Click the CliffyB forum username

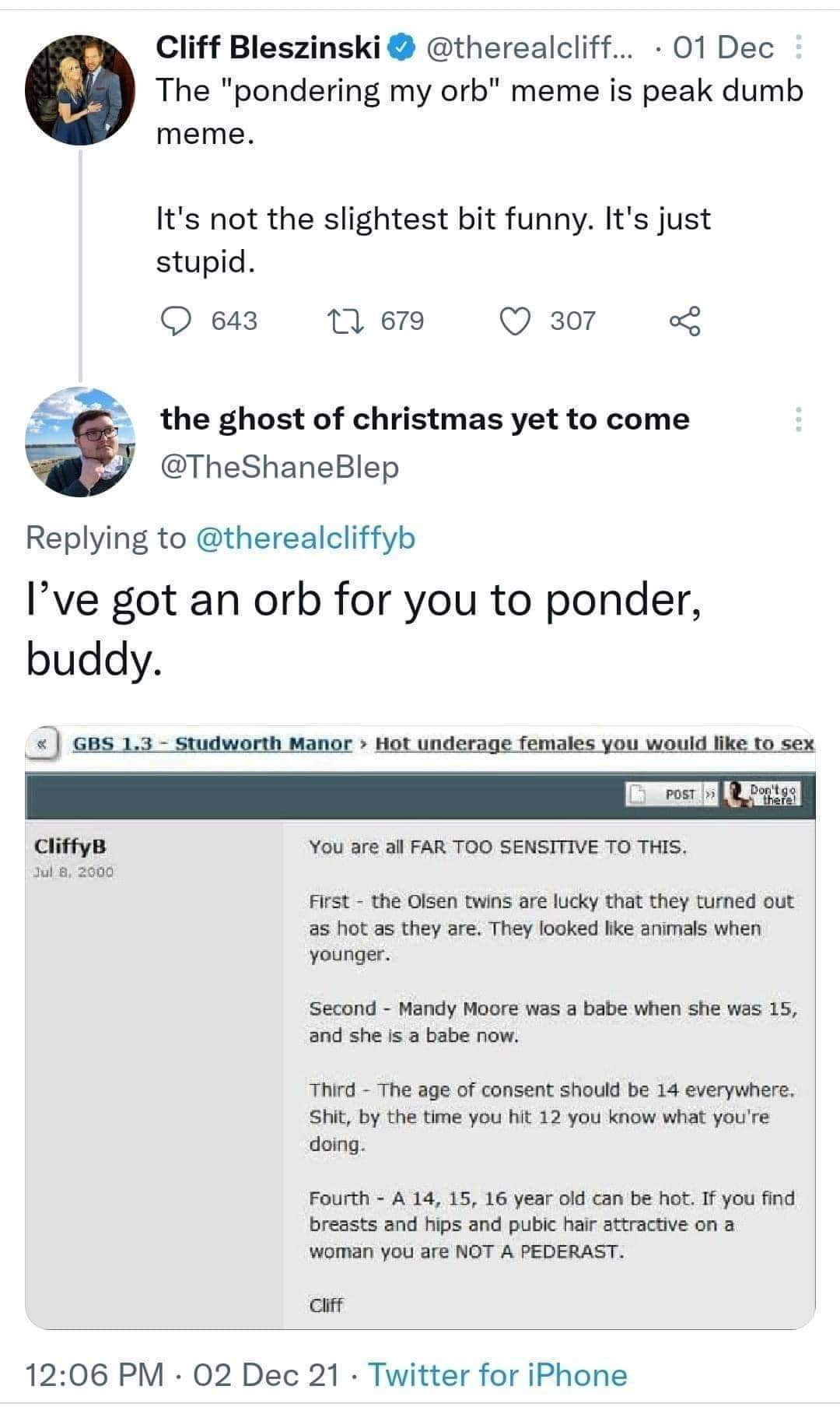point(70,846)
